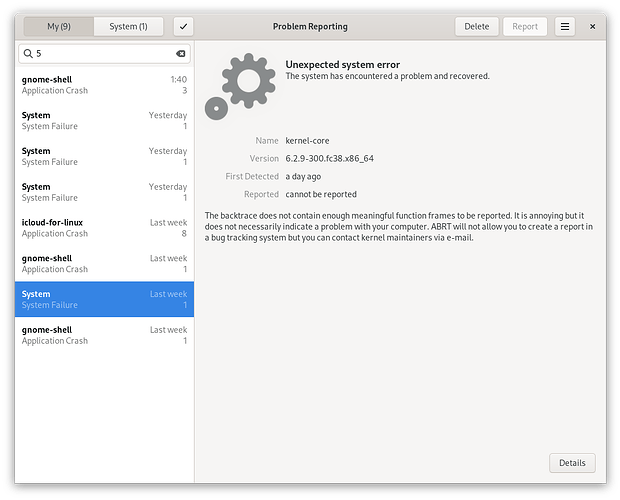Select the third Yesterday System Failure entry
The image size is (620, 500).
(x=104, y=192)
